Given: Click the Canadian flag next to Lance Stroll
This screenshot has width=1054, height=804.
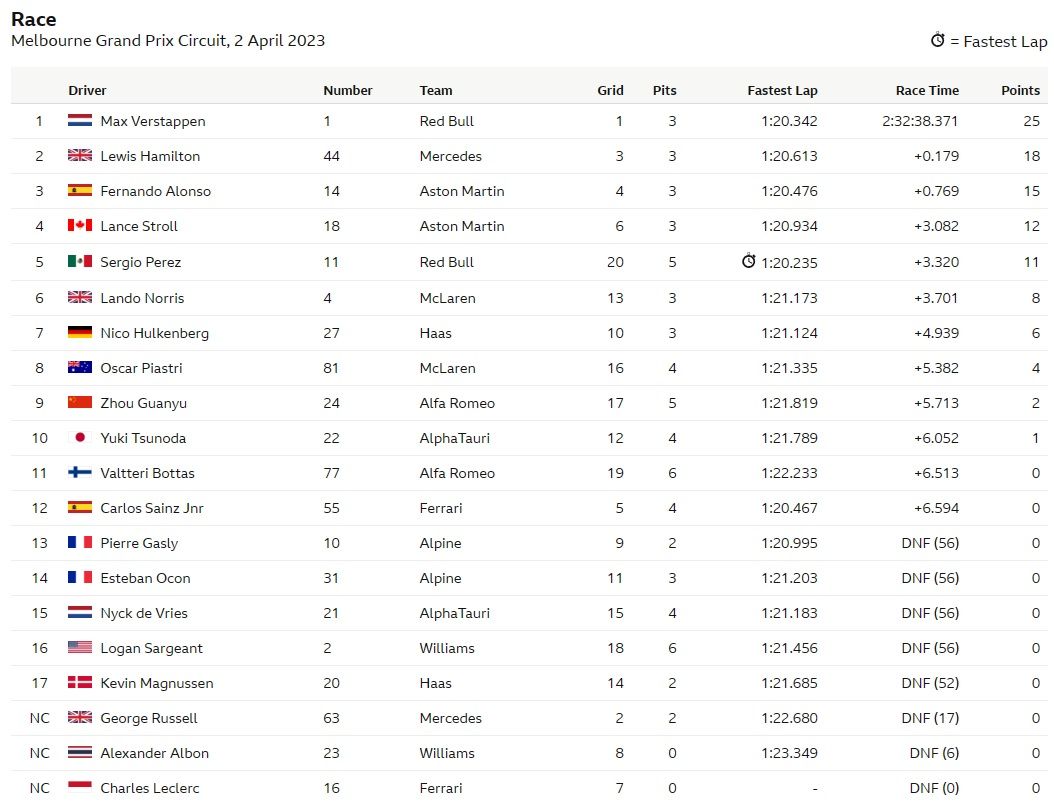Looking at the screenshot, I should tap(79, 225).
